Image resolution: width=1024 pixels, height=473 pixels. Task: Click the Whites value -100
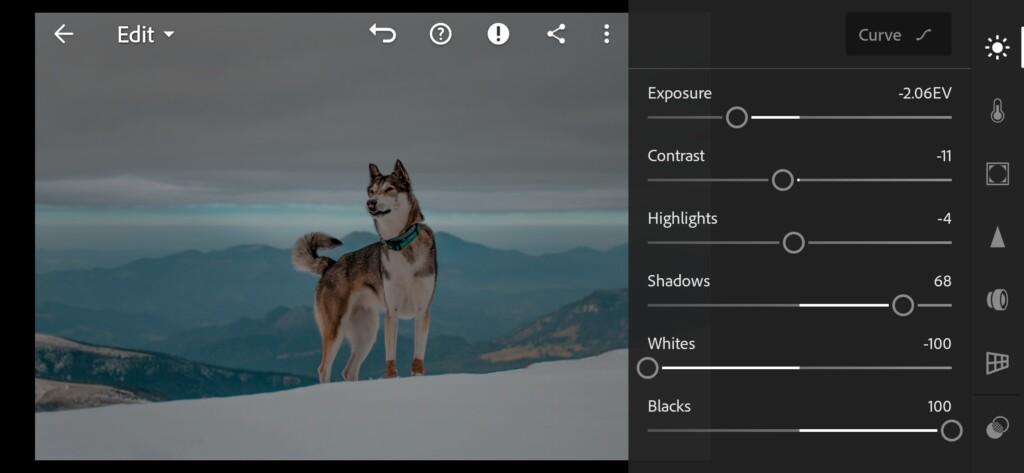(x=937, y=344)
